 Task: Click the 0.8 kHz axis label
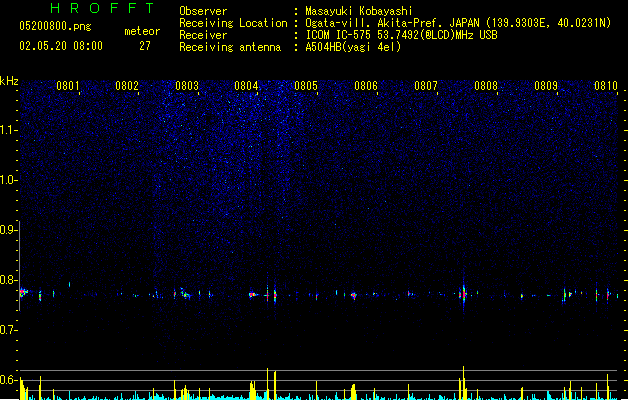(8, 280)
